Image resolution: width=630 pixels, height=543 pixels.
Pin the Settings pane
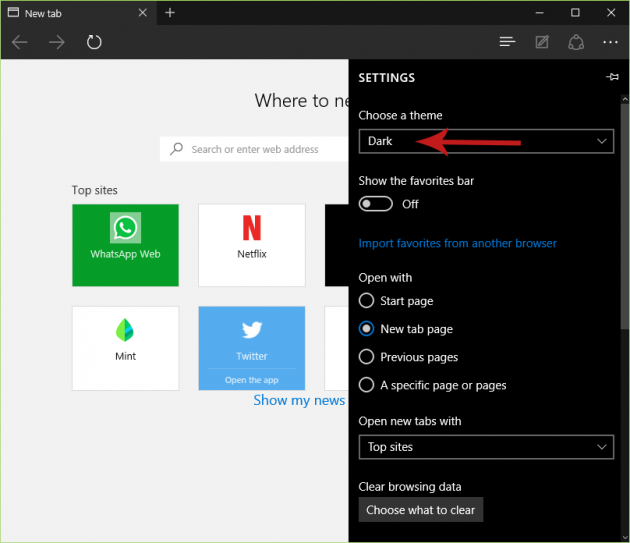pos(611,77)
